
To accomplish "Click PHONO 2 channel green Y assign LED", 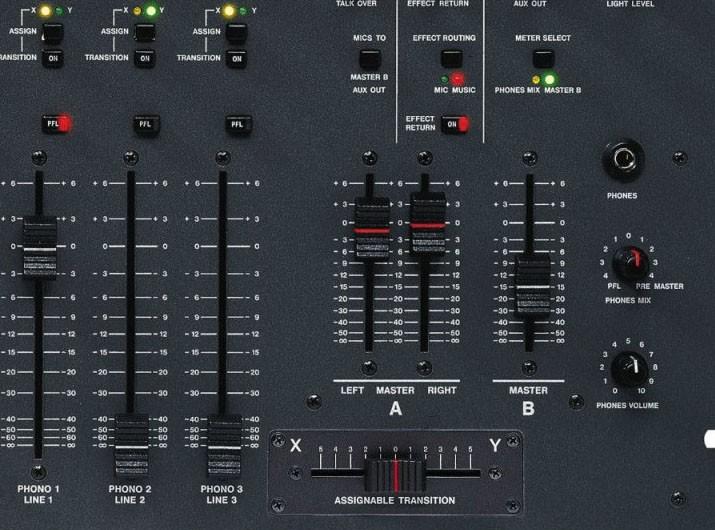I will [150, 10].
